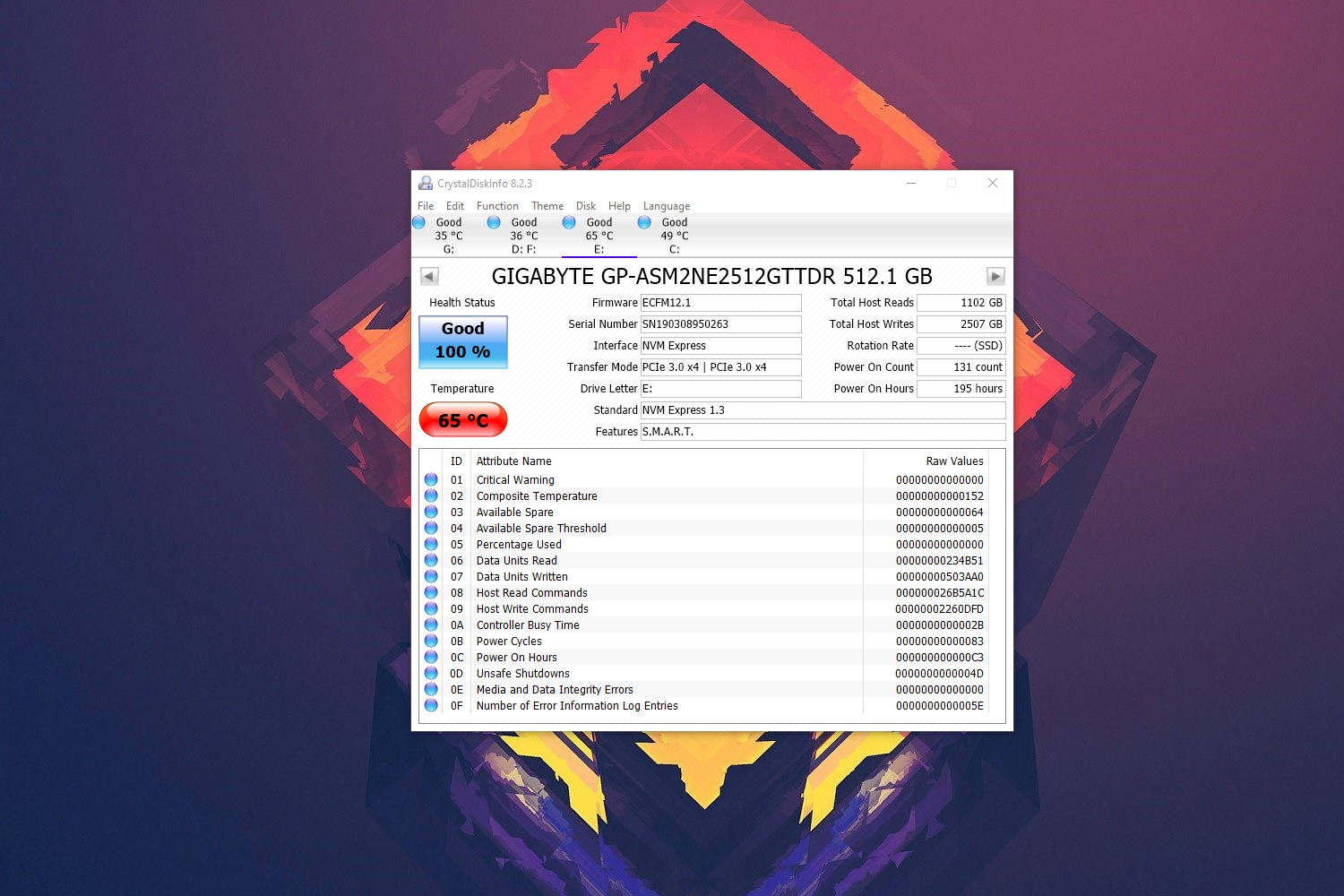Click the Raw Values column header
Viewport: 1344px width, 896px height.
(x=954, y=461)
